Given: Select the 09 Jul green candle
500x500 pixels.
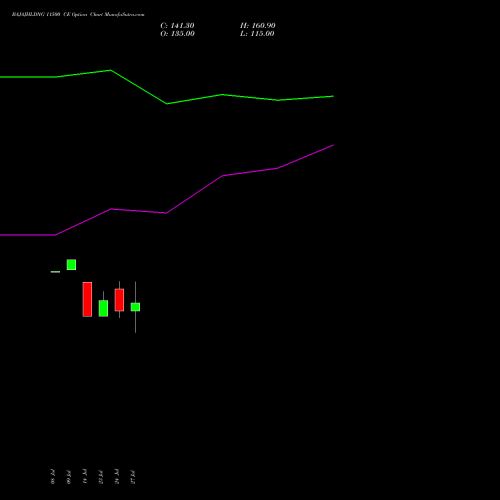Looking at the screenshot, I should click(71, 265).
